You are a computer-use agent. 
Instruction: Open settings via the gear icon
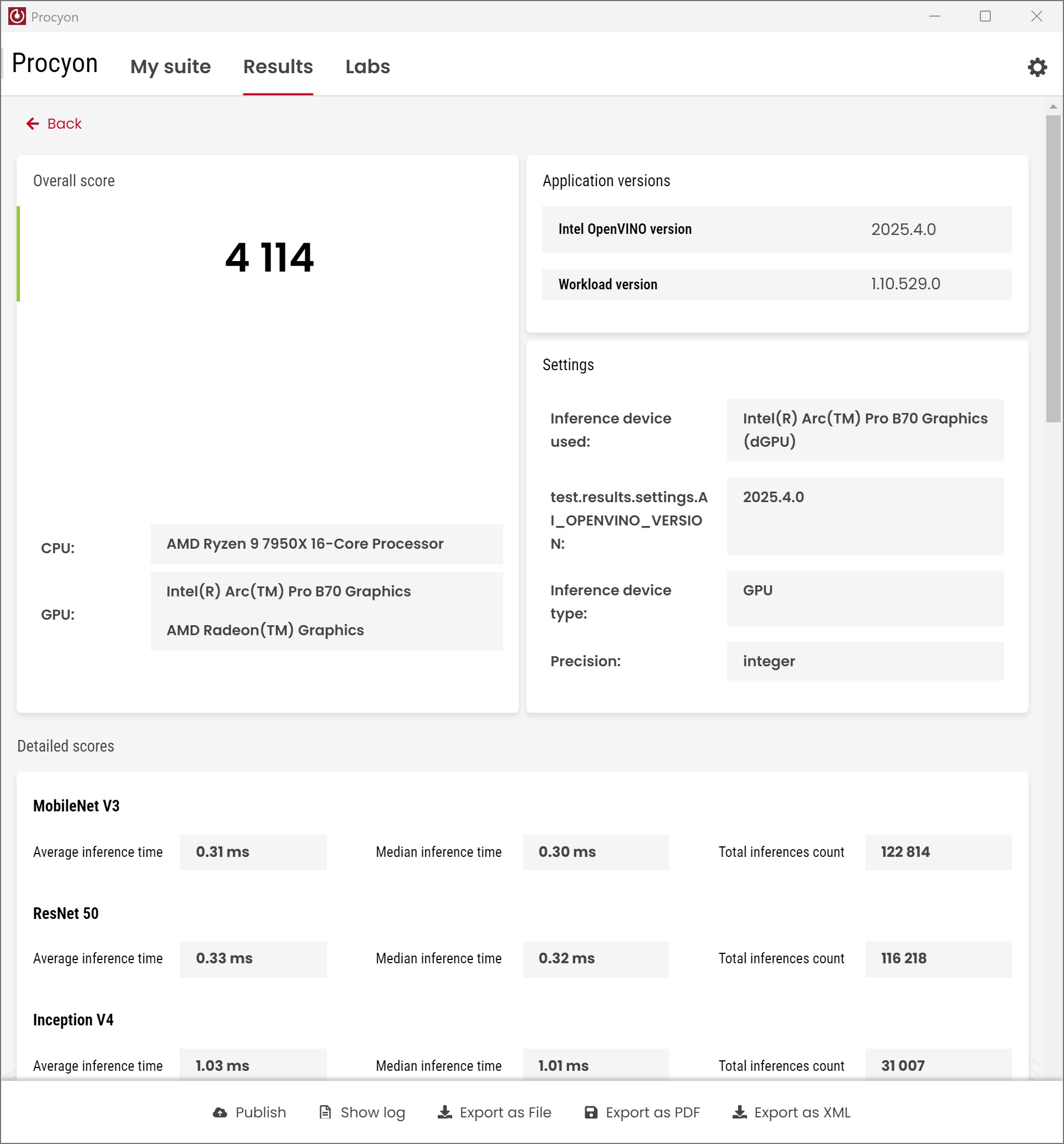tap(1037, 67)
